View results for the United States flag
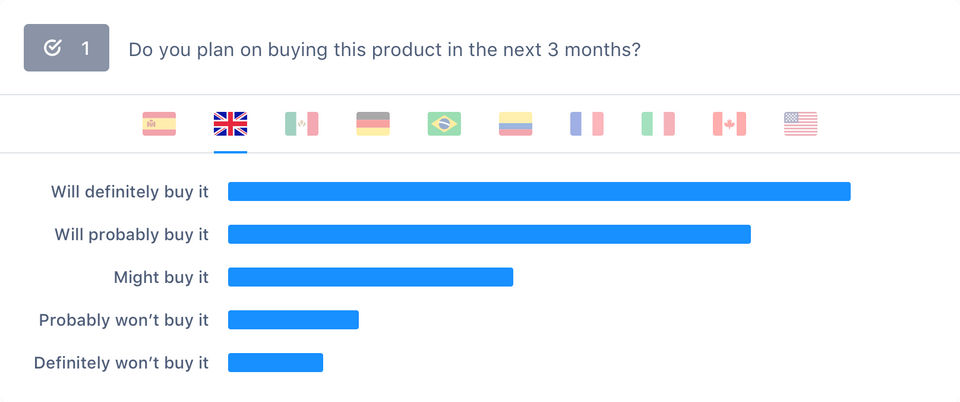The width and height of the screenshot is (960, 402). tap(801, 124)
